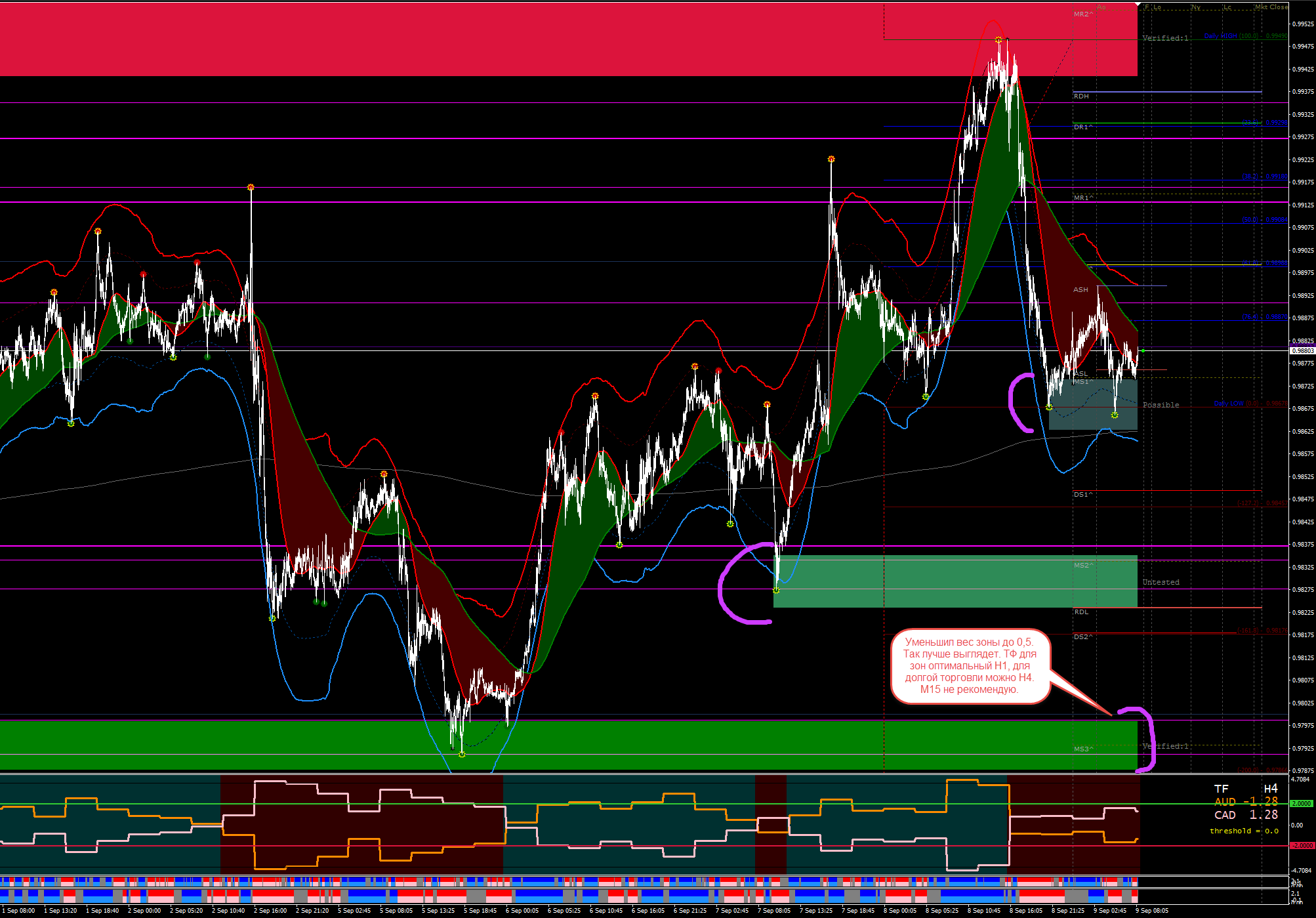Click the current price tag 0.98803
Screen dimensions: 1316x918
1303,351
